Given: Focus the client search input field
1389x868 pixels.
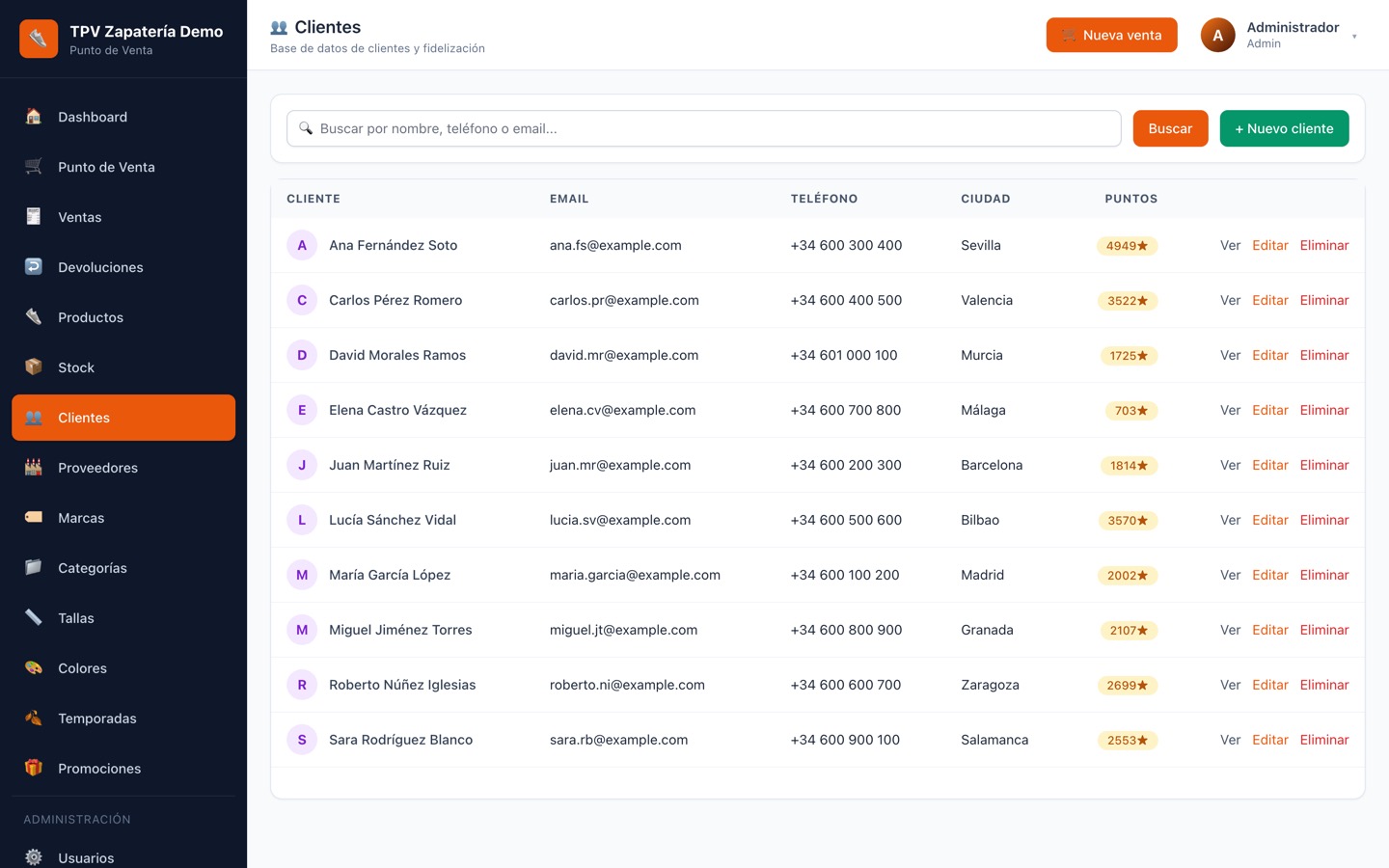Looking at the screenshot, I should [704, 128].
